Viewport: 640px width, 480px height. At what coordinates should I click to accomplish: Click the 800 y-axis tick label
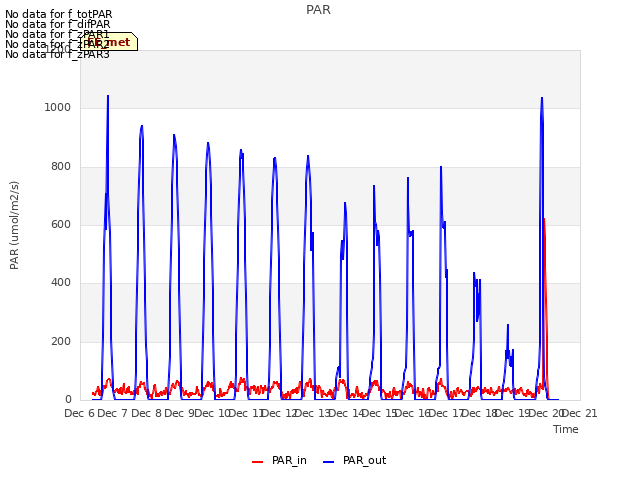tap(61, 166)
